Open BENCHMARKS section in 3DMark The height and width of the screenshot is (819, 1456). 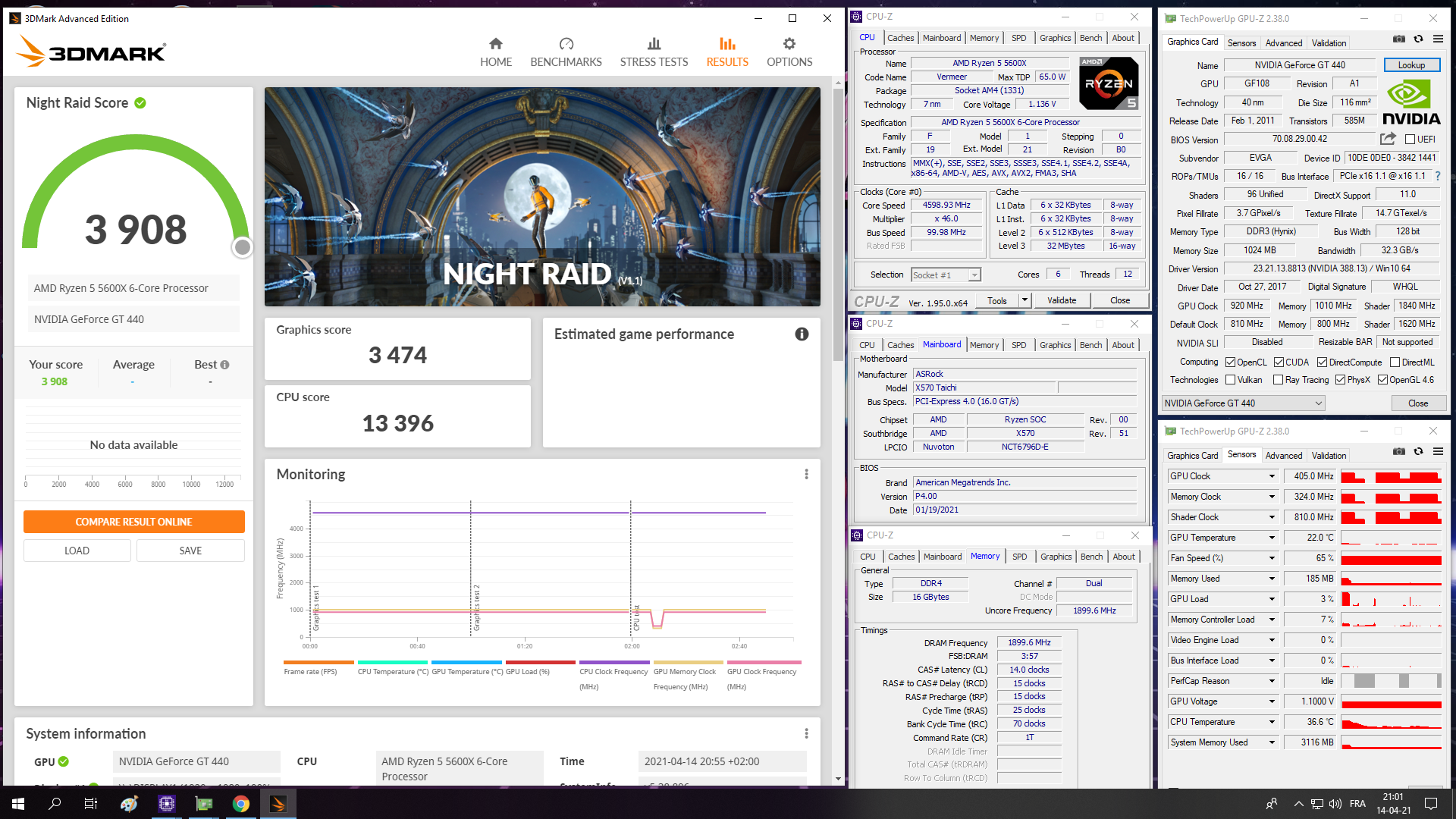pyautogui.click(x=566, y=52)
